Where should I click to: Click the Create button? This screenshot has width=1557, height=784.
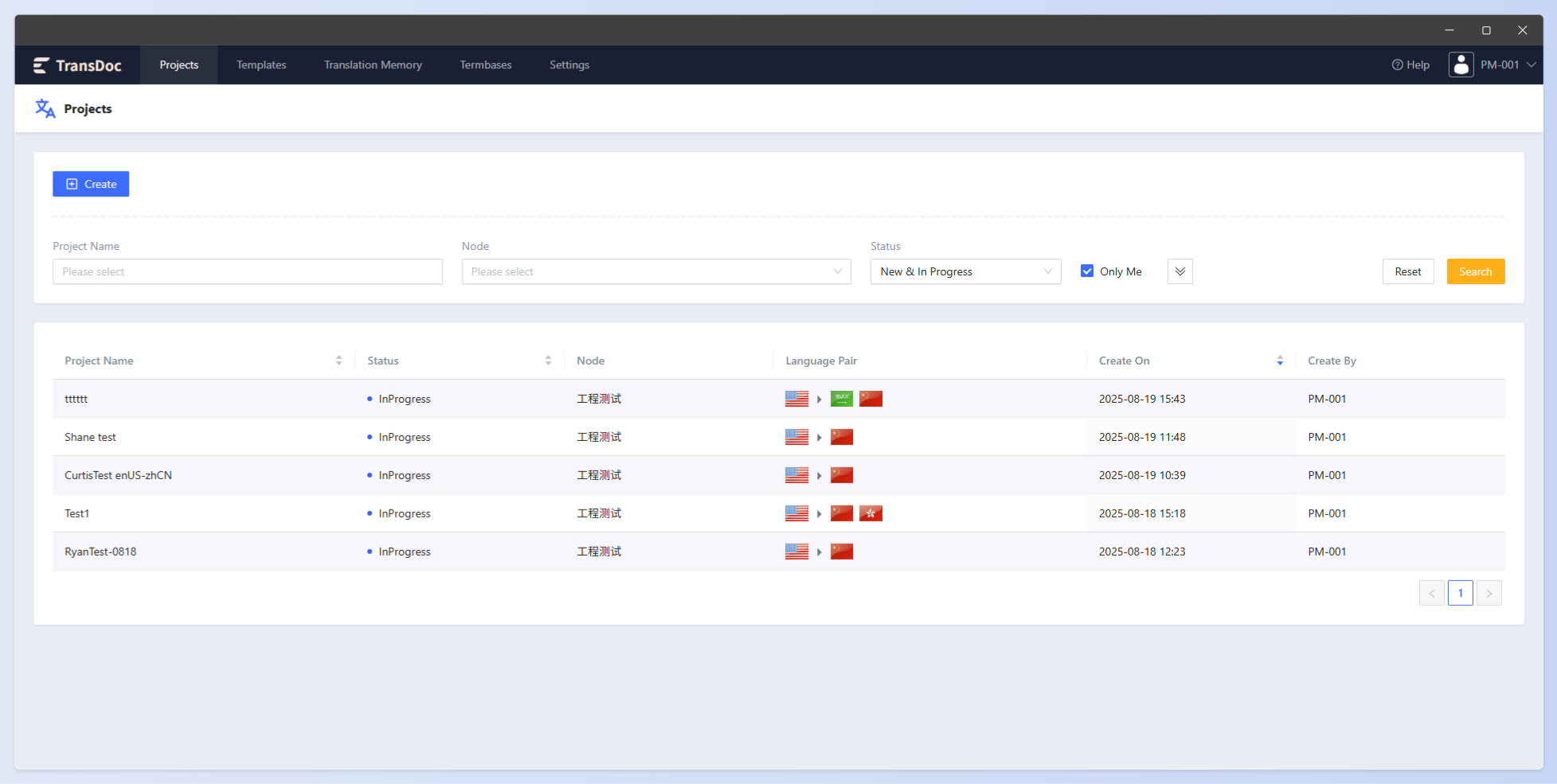[x=91, y=184]
